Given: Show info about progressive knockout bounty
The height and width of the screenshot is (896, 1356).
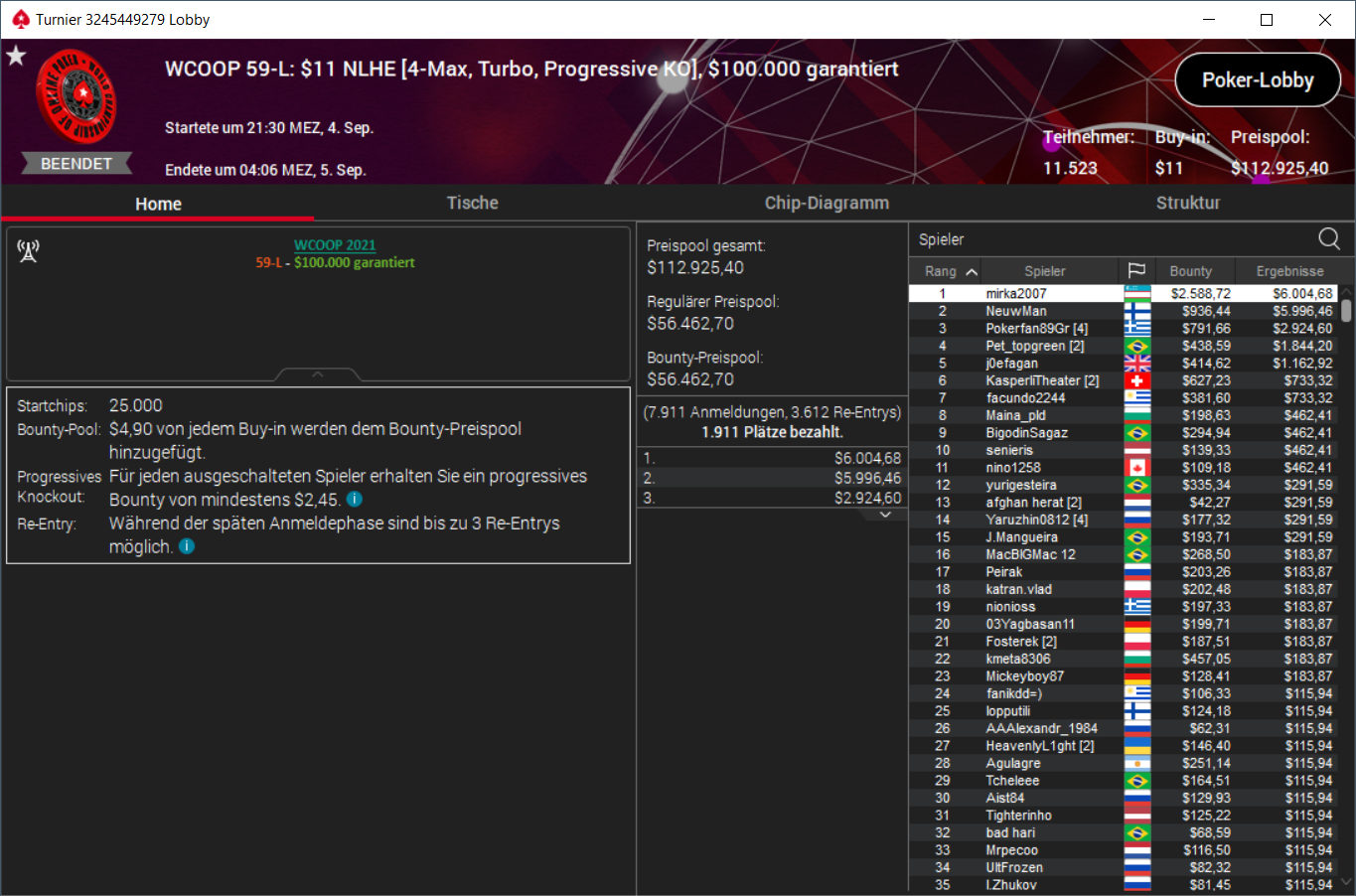Looking at the screenshot, I should point(354,499).
